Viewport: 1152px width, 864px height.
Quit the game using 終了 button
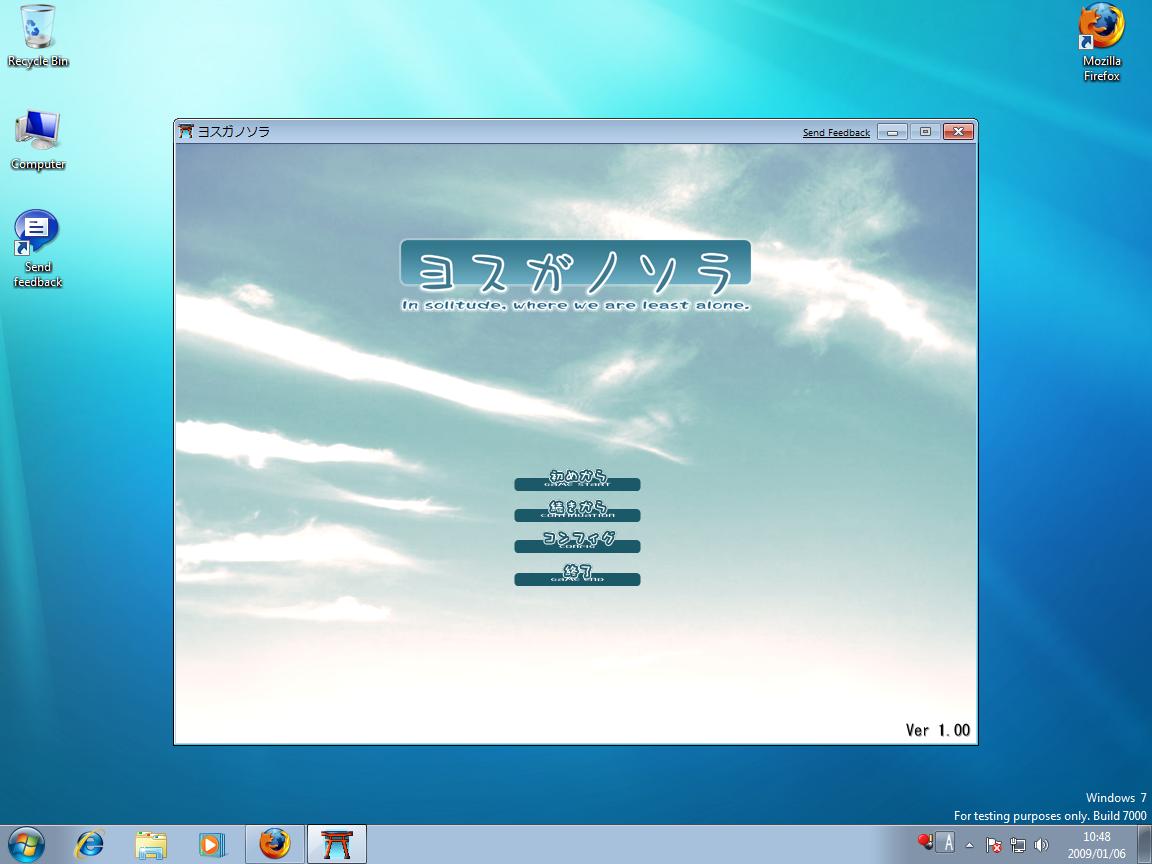pyautogui.click(x=577, y=575)
